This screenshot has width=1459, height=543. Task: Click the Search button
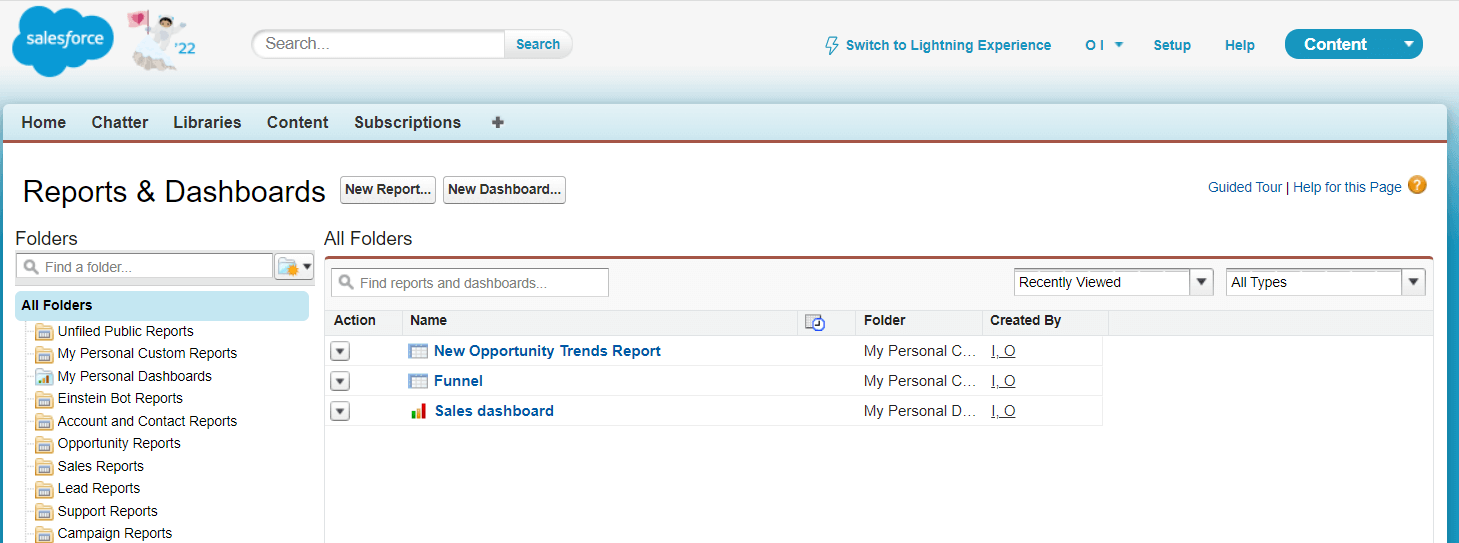538,44
